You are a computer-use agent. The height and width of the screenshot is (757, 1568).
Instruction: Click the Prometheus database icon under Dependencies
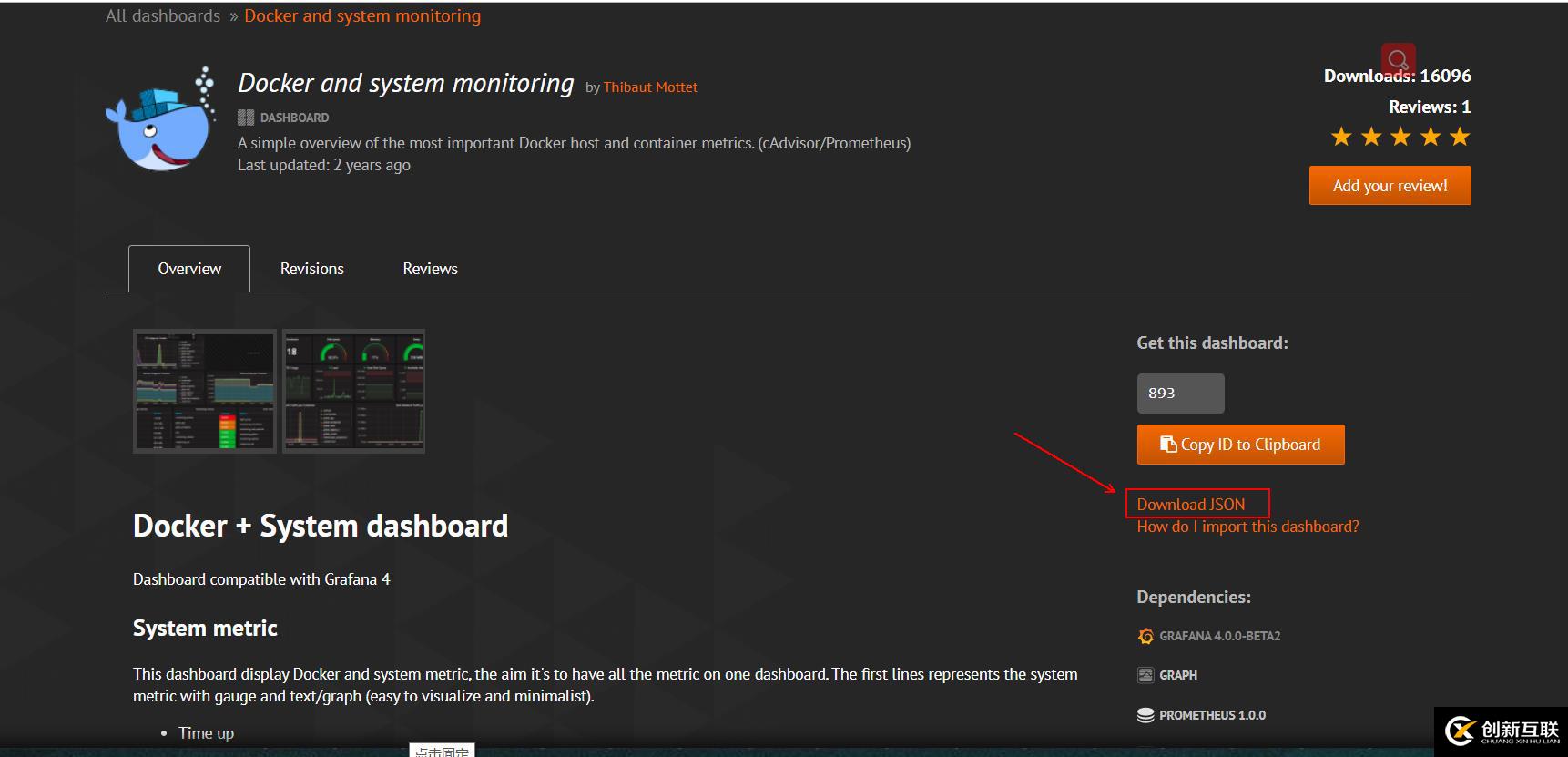pyautogui.click(x=1145, y=715)
